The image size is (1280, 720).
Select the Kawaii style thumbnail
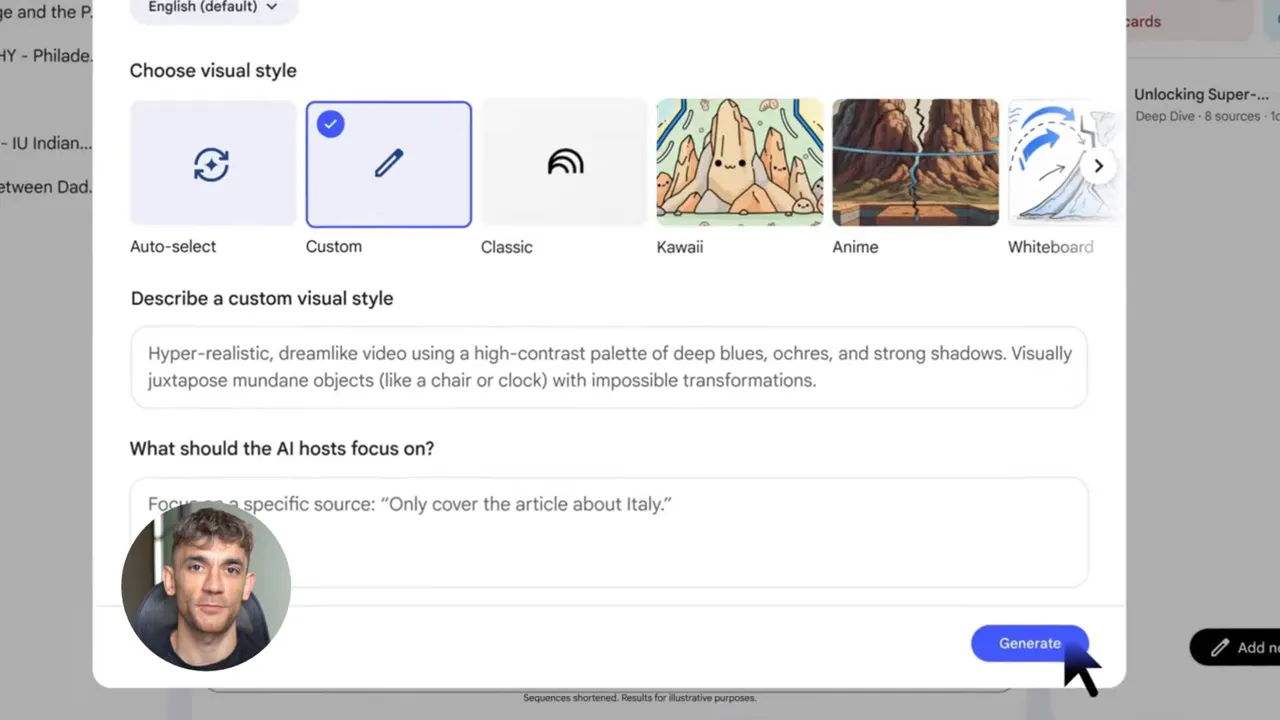tap(740, 162)
